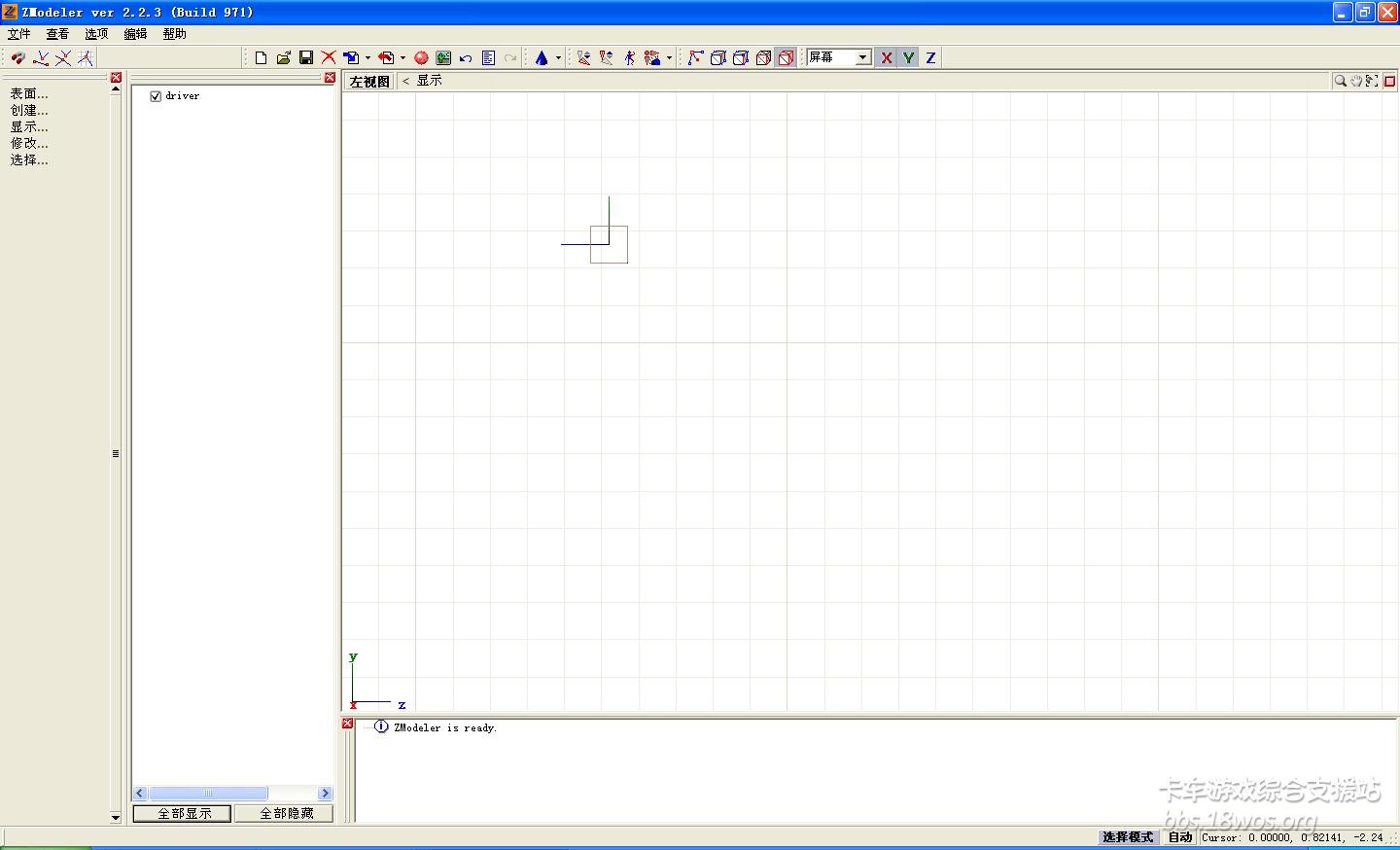
Task: Click the objects panel horizontal scrollbar thumb
Action: (x=208, y=794)
